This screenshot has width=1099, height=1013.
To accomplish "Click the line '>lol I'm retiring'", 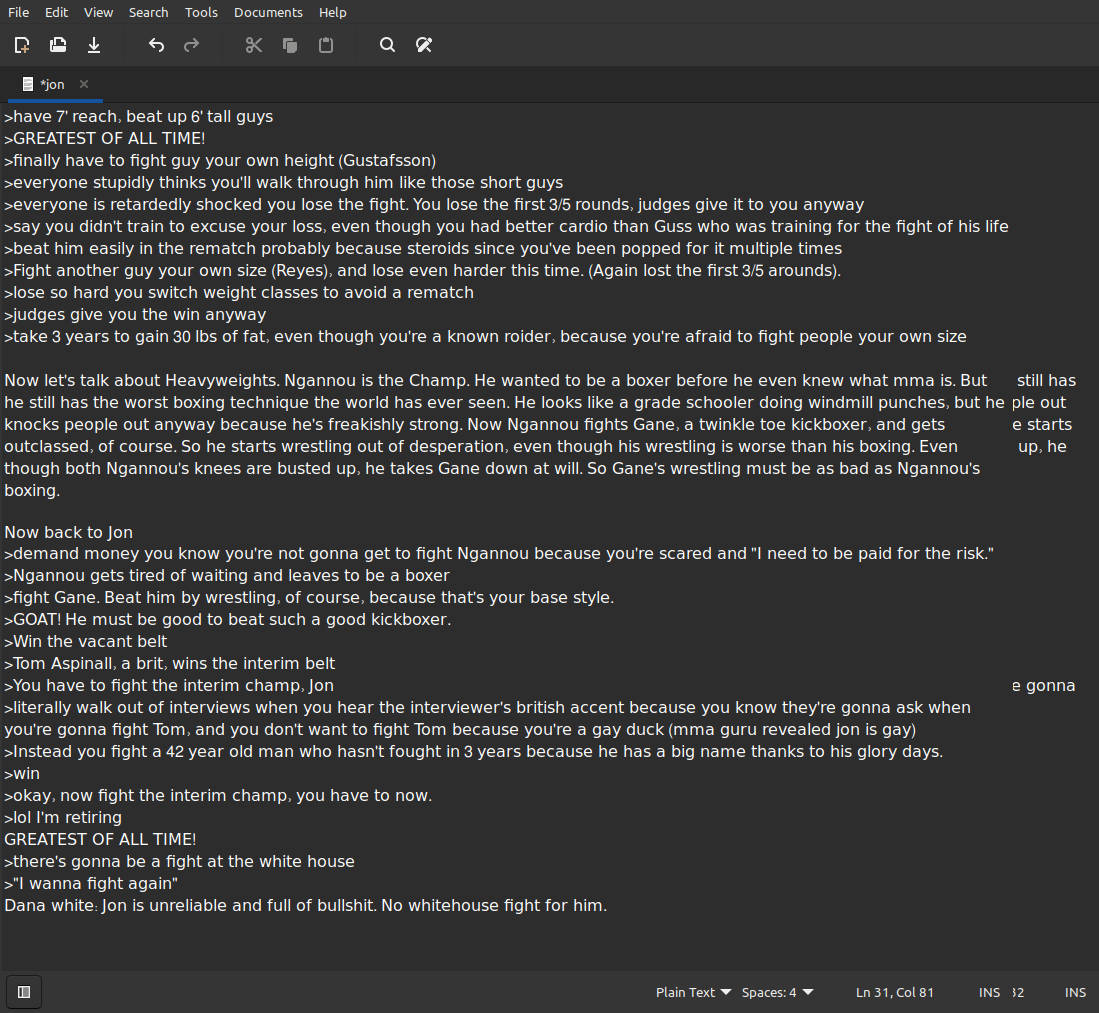I will (x=63, y=818).
